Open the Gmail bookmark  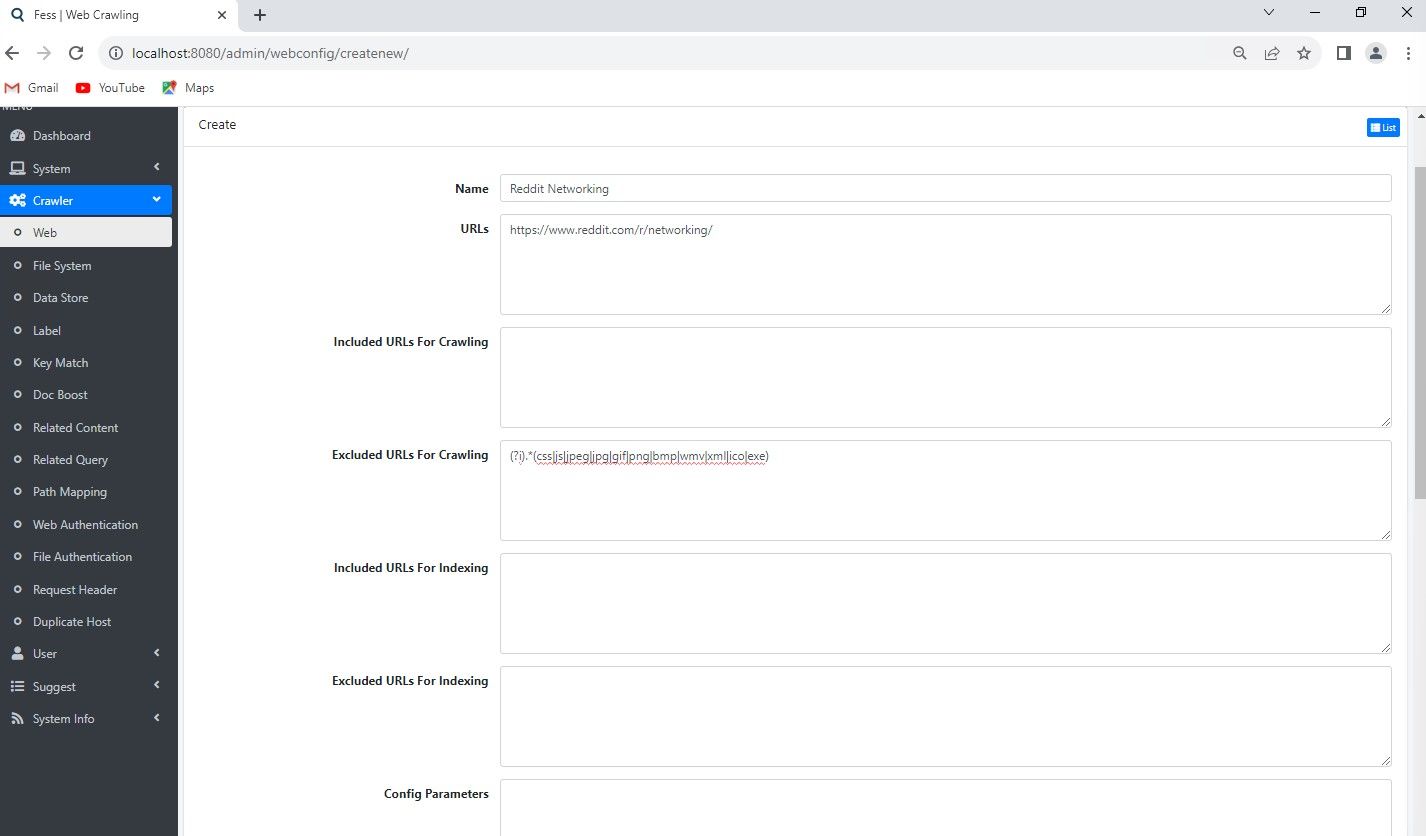click(32, 88)
